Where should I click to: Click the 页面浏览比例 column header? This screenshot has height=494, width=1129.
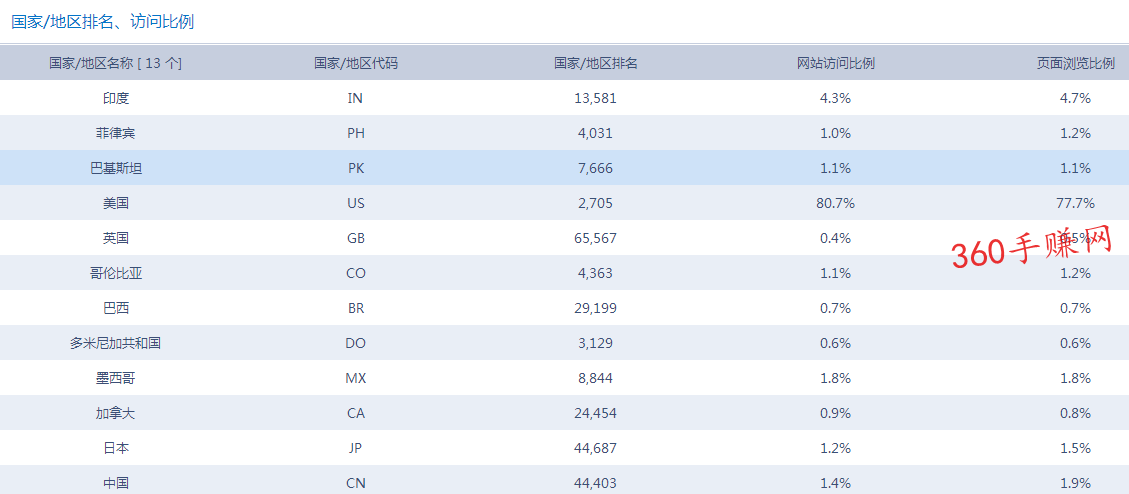[x=1075, y=63]
